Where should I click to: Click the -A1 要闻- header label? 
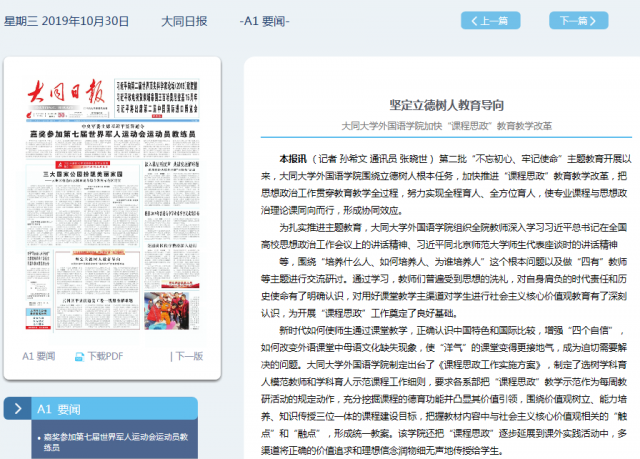(264, 21)
